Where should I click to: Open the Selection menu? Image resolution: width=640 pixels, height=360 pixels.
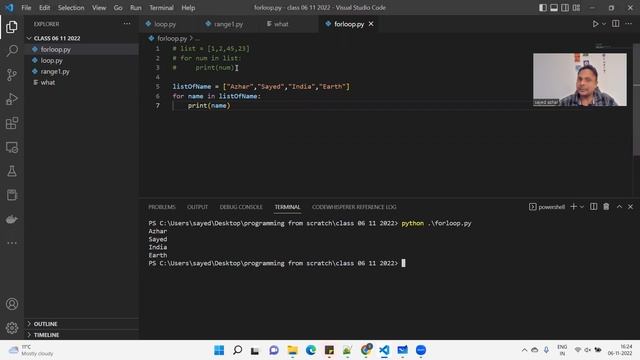coord(71,8)
